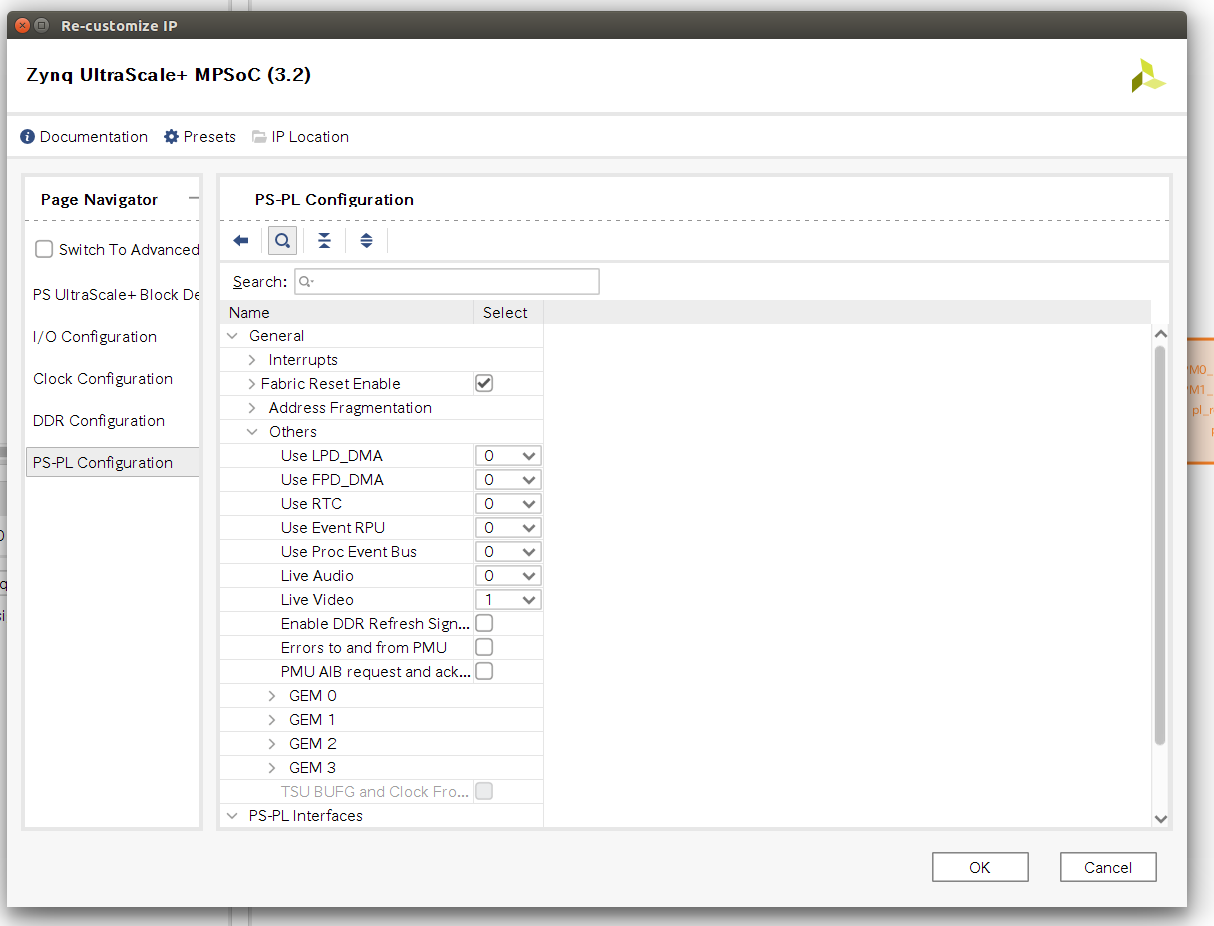Click the scrollbar up arrow
Screen dimensions: 1214x926
point(1160,334)
